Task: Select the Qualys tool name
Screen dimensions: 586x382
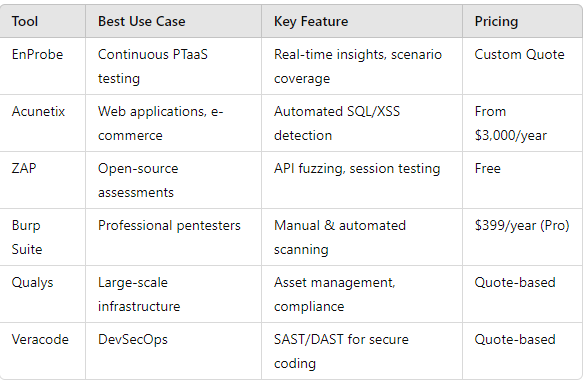Action: (33, 283)
